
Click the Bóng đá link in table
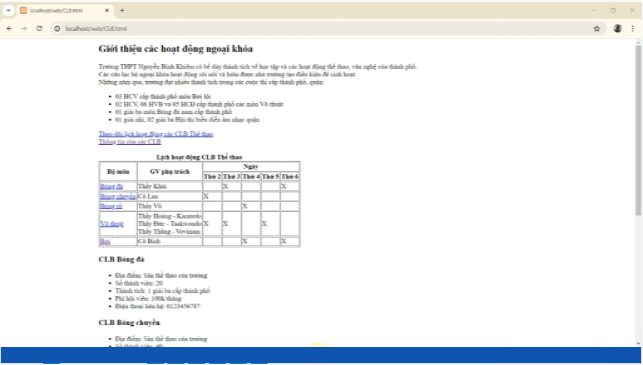(x=112, y=187)
